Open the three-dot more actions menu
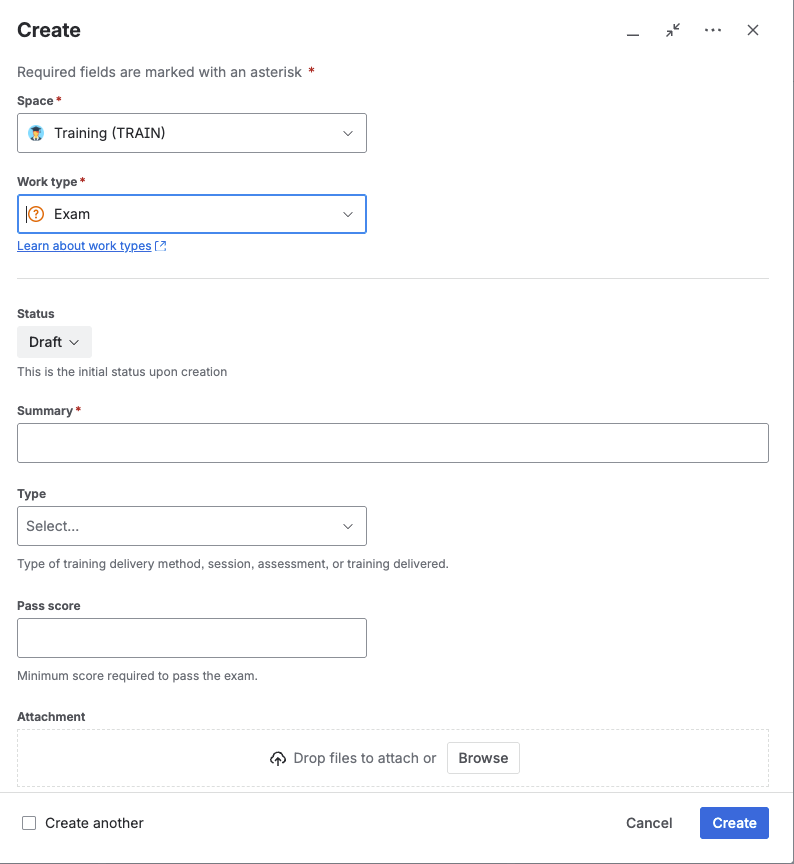794x864 pixels. 713,30
